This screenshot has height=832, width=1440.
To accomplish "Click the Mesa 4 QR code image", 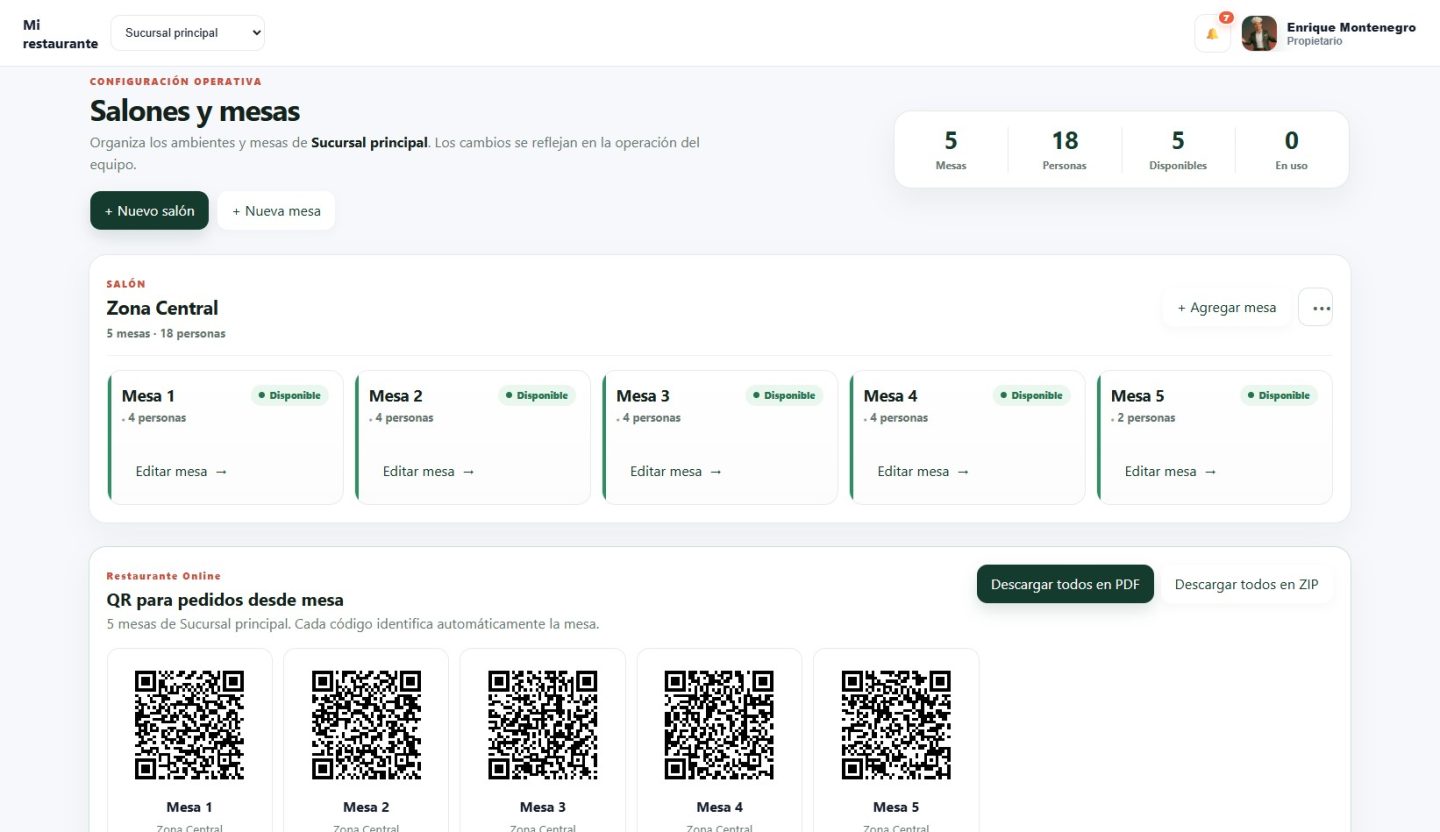I will coord(719,725).
